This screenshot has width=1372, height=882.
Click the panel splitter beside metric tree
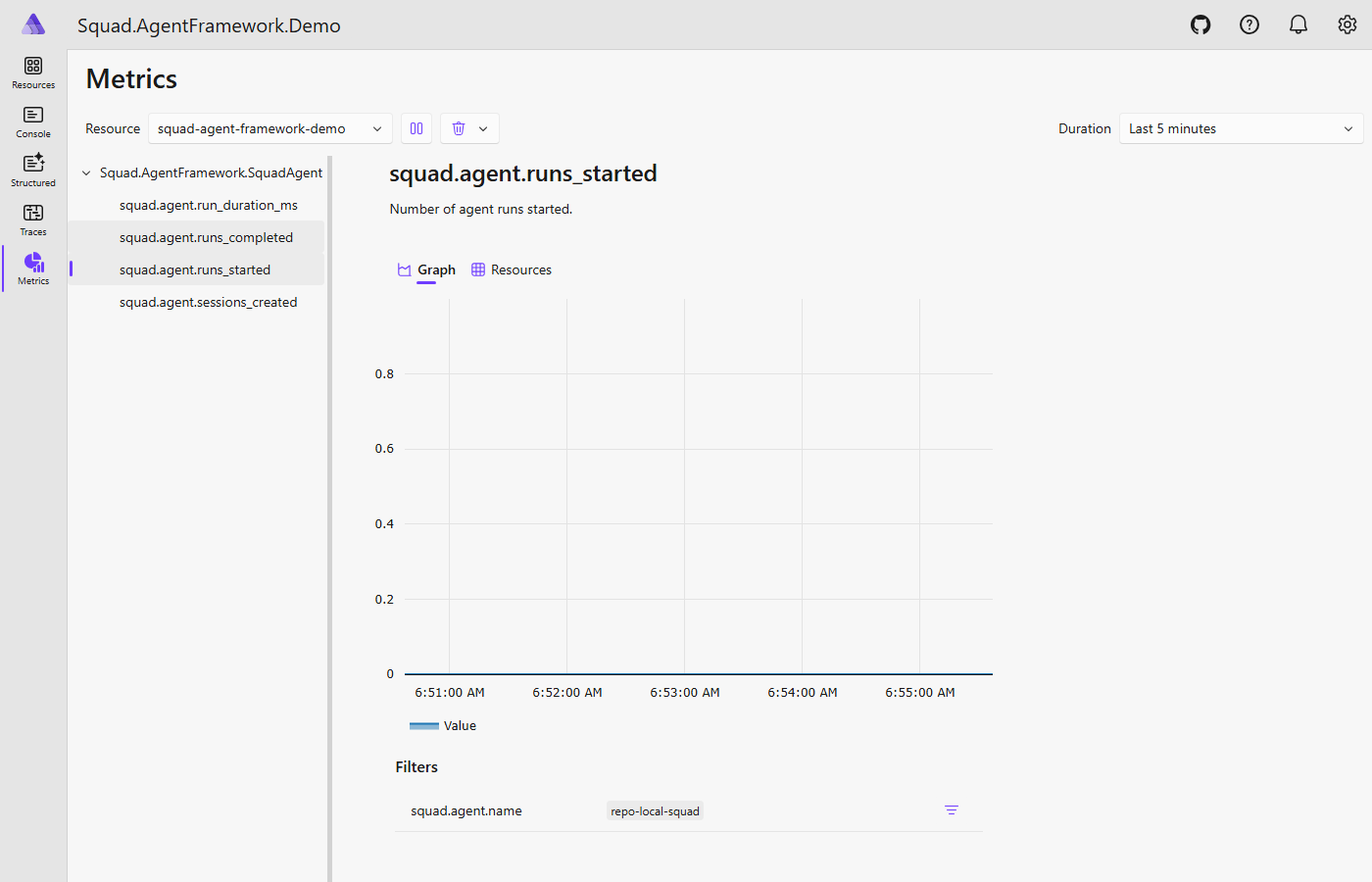(x=329, y=518)
